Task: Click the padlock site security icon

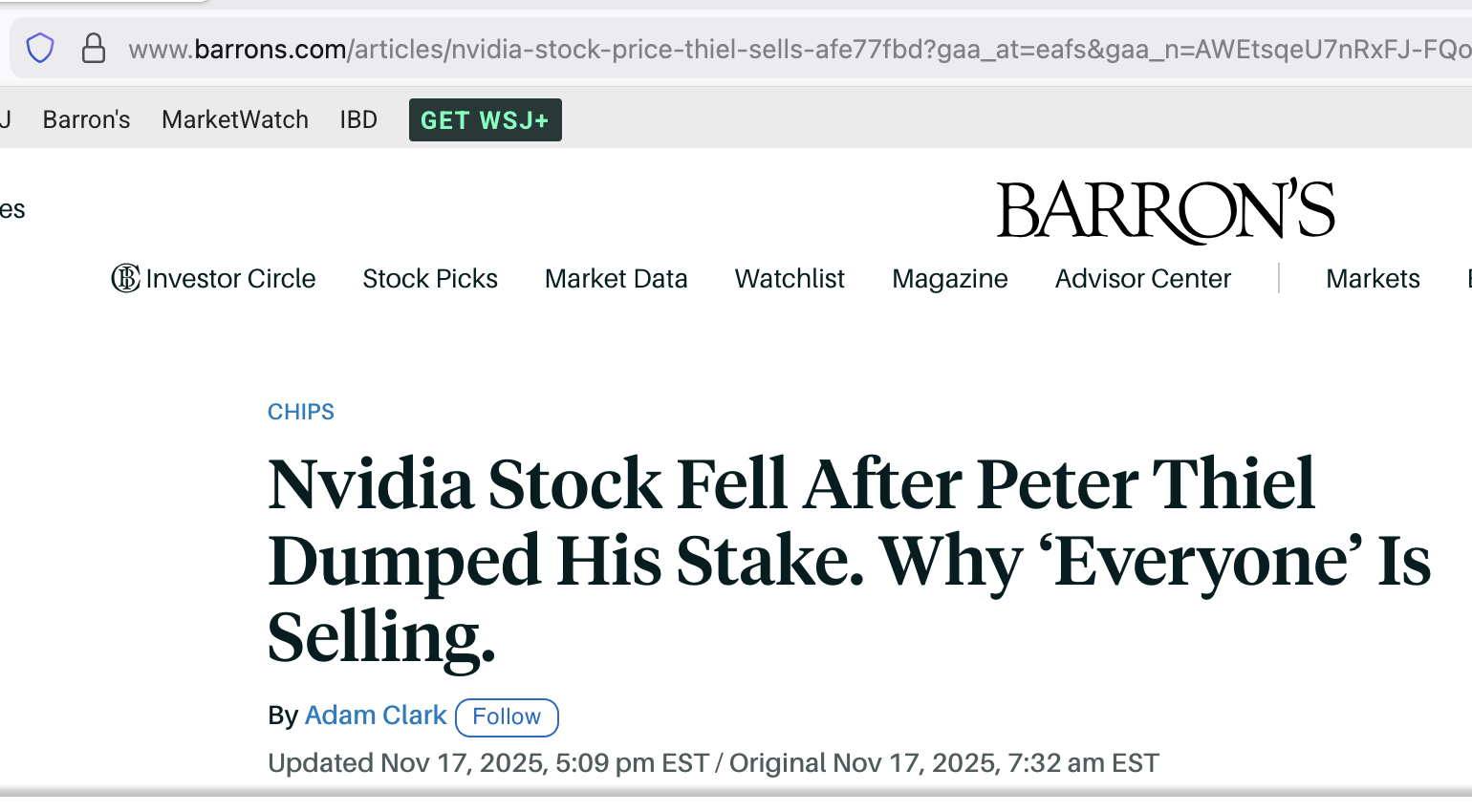Action: tap(94, 48)
